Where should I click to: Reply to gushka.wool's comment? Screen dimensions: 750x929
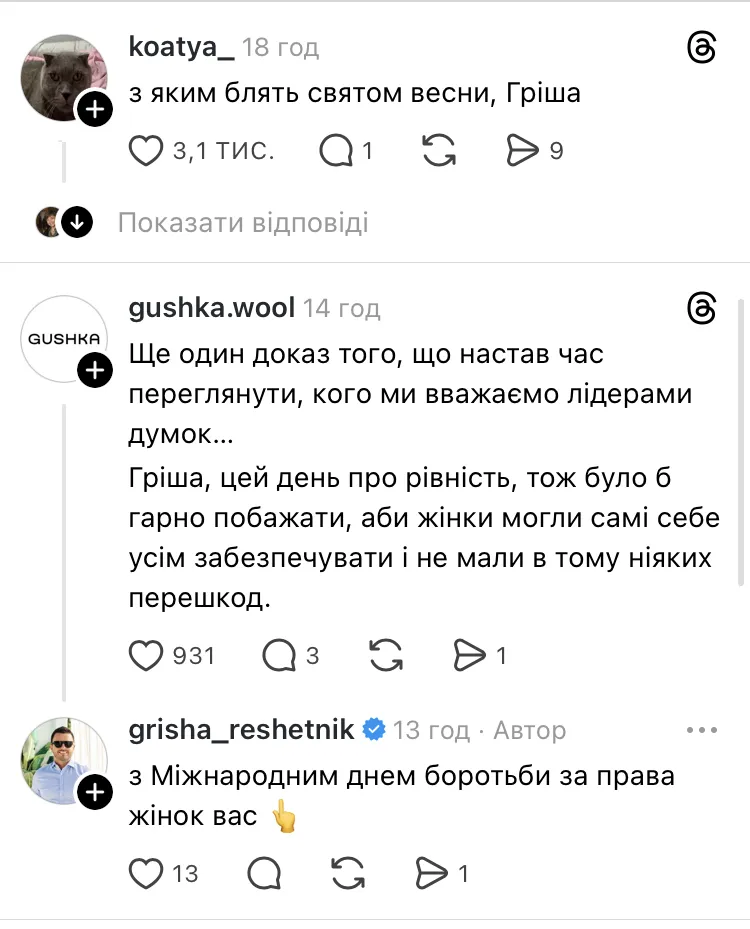pyautogui.click(x=279, y=655)
